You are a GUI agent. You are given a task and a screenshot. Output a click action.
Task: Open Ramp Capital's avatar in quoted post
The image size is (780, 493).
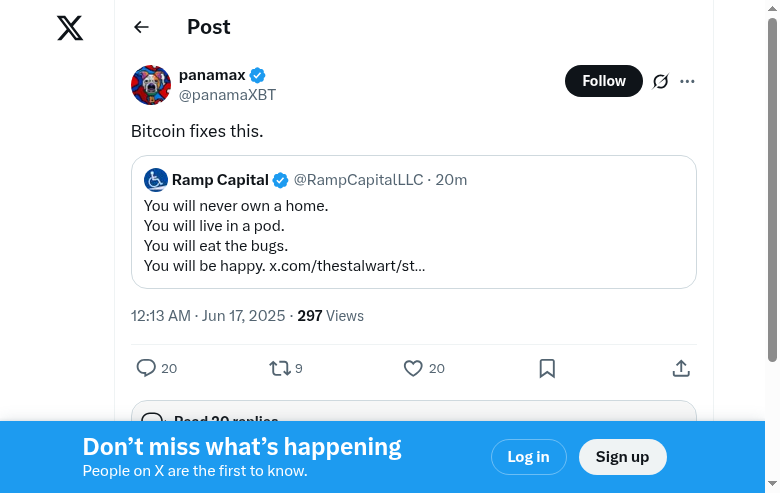click(x=156, y=180)
